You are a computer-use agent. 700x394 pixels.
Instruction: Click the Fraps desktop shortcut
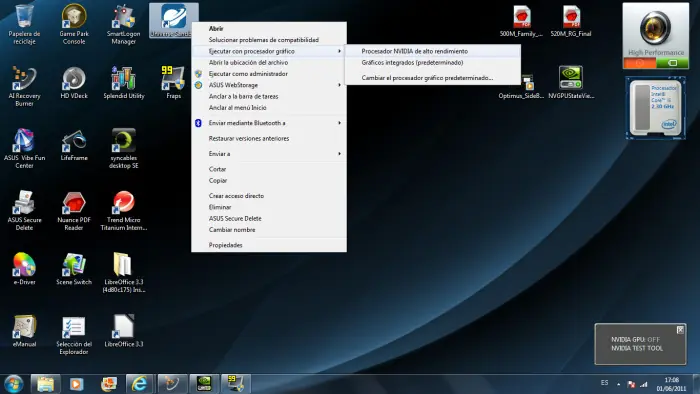click(173, 83)
